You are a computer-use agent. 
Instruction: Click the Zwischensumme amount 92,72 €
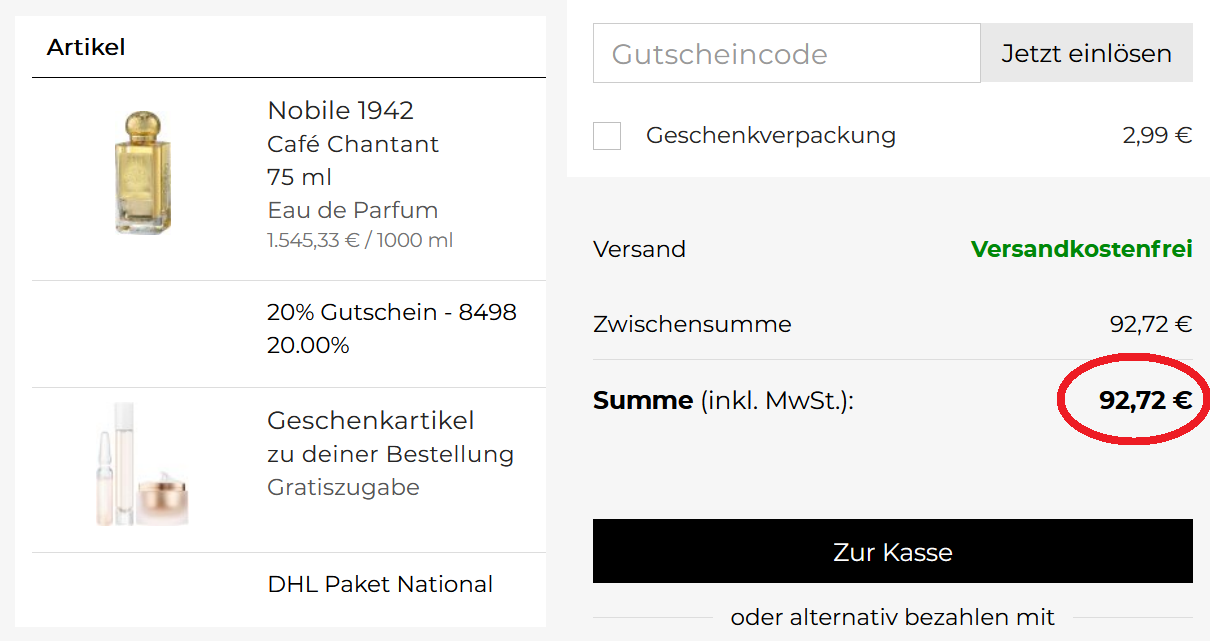[1150, 324]
